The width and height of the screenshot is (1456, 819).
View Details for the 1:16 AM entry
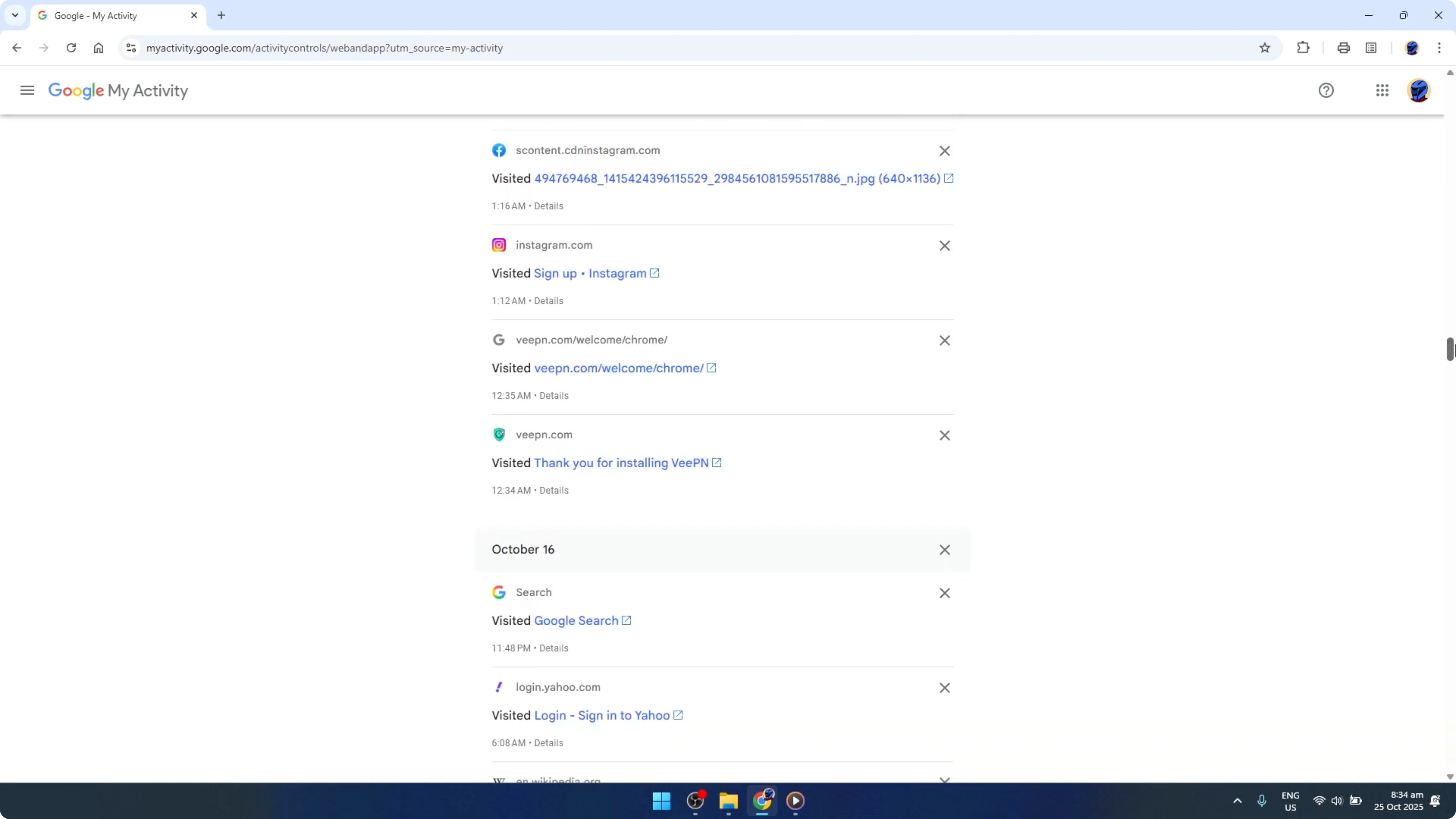(548, 206)
